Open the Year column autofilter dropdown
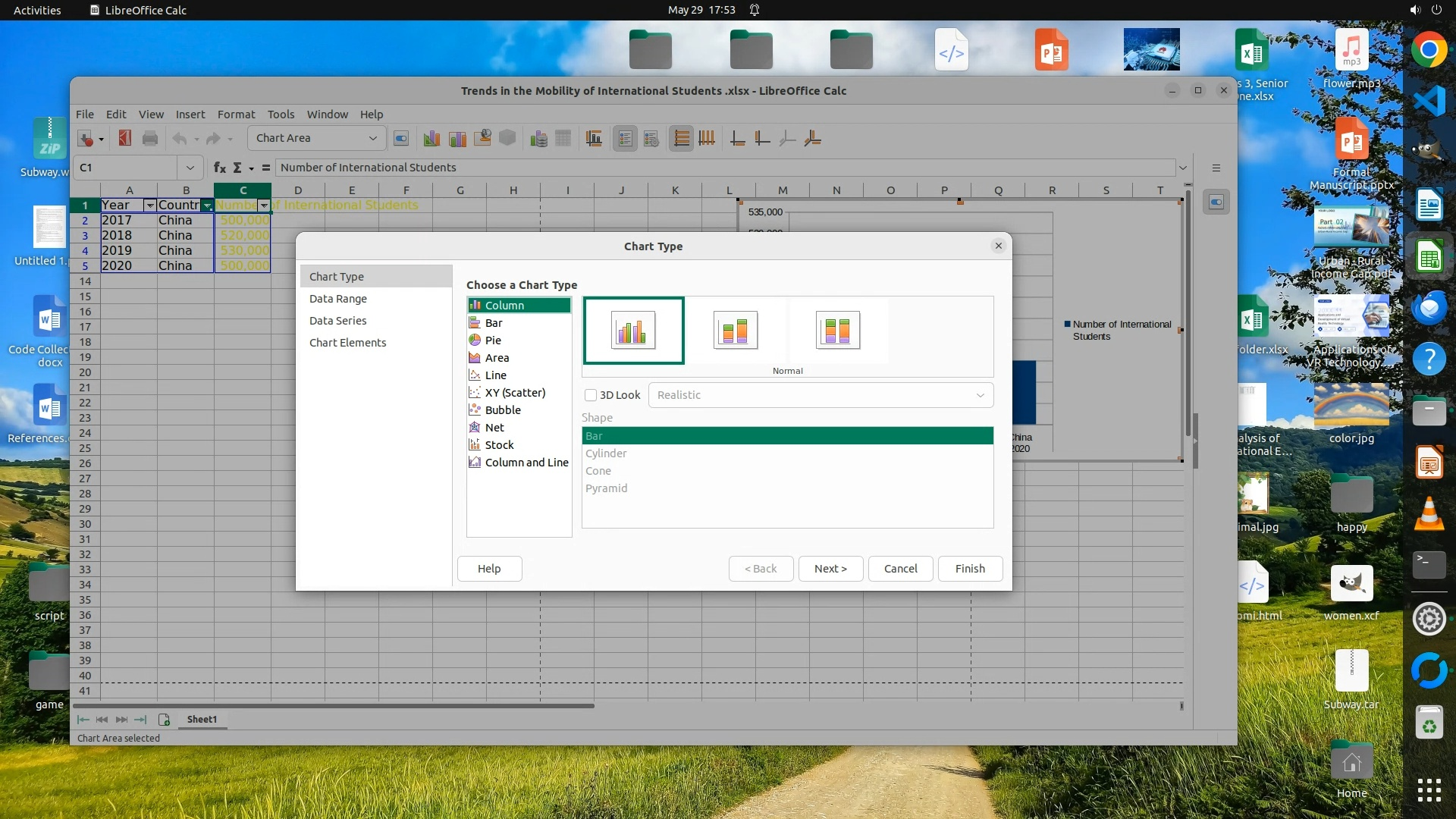The height and width of the screenshot is (819, 1456). (150, 206)
